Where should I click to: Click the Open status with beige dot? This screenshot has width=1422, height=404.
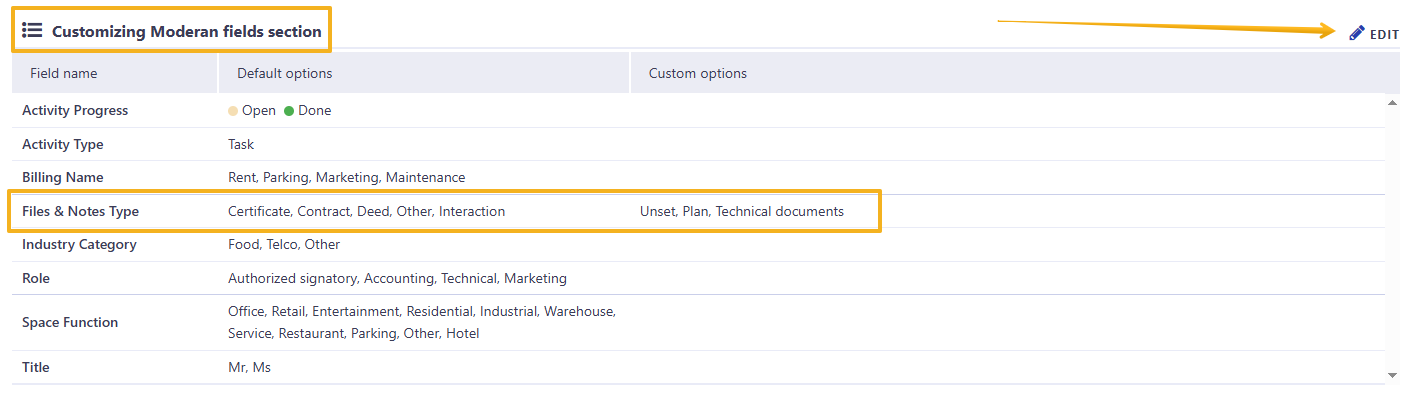pos(252,110)
